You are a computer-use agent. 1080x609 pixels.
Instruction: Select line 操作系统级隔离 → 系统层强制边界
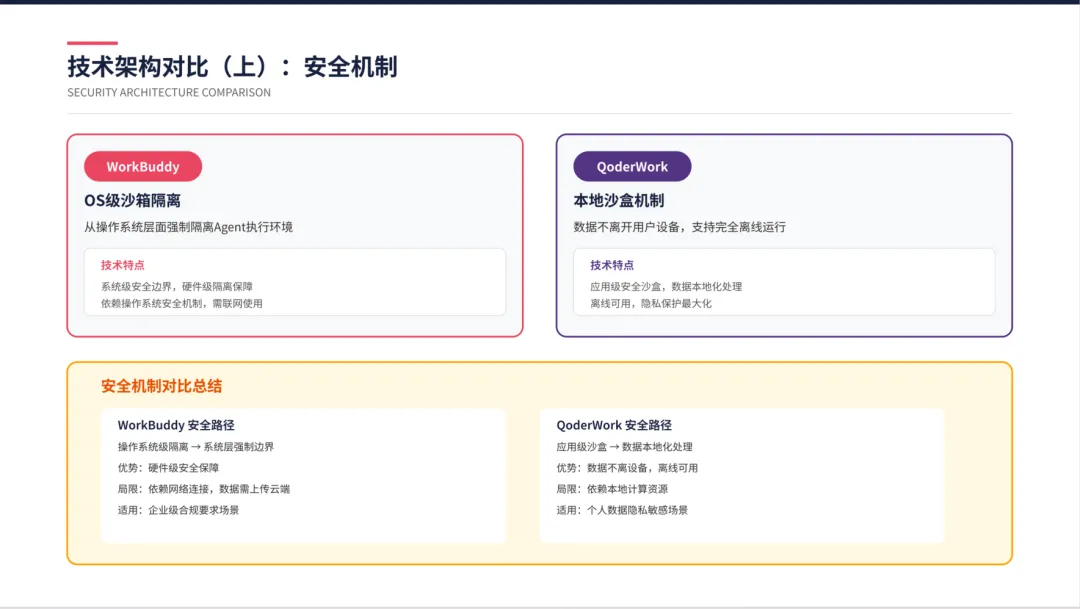tap(196, 446)
